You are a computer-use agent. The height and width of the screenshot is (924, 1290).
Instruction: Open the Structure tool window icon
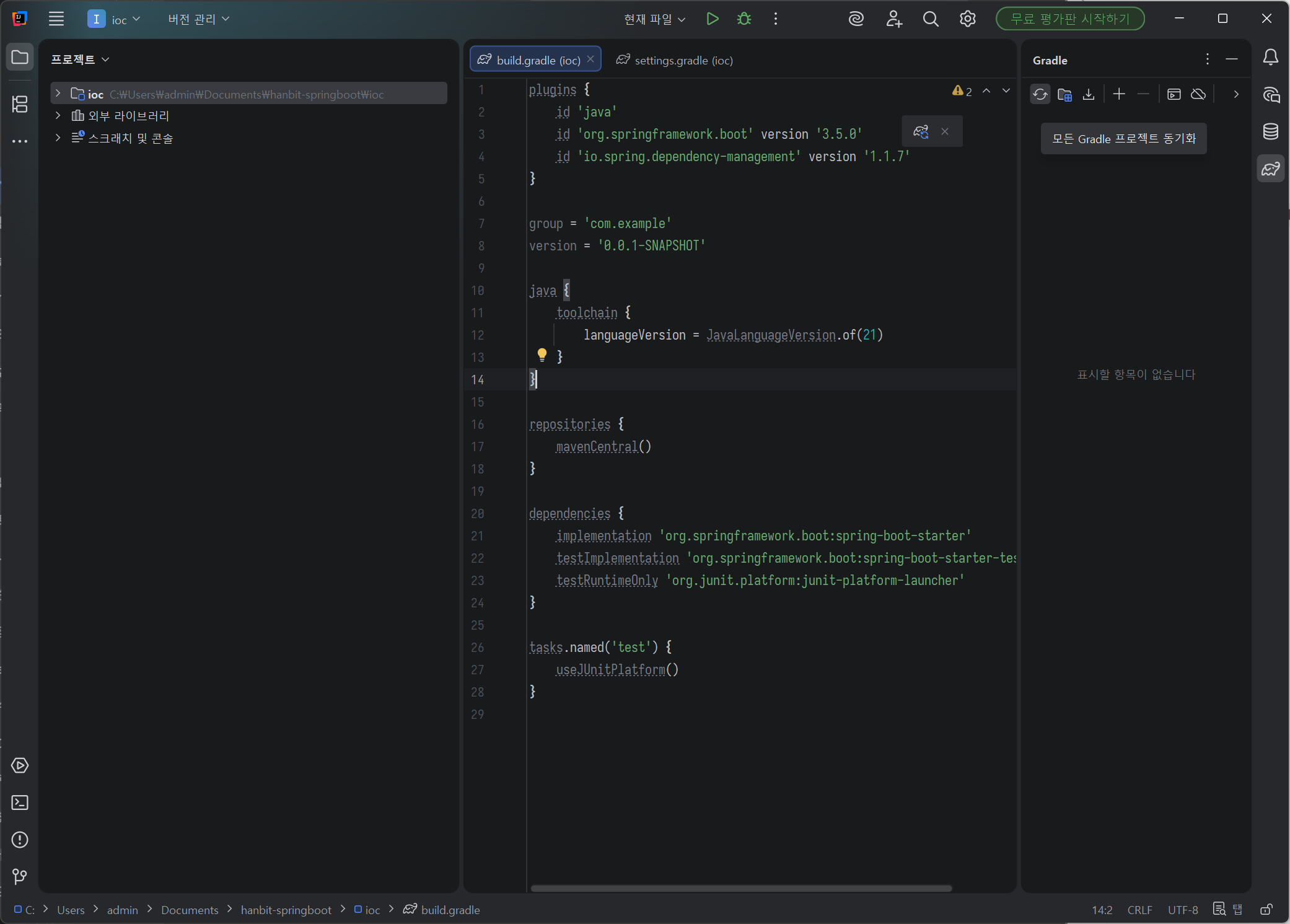point(20,103)
